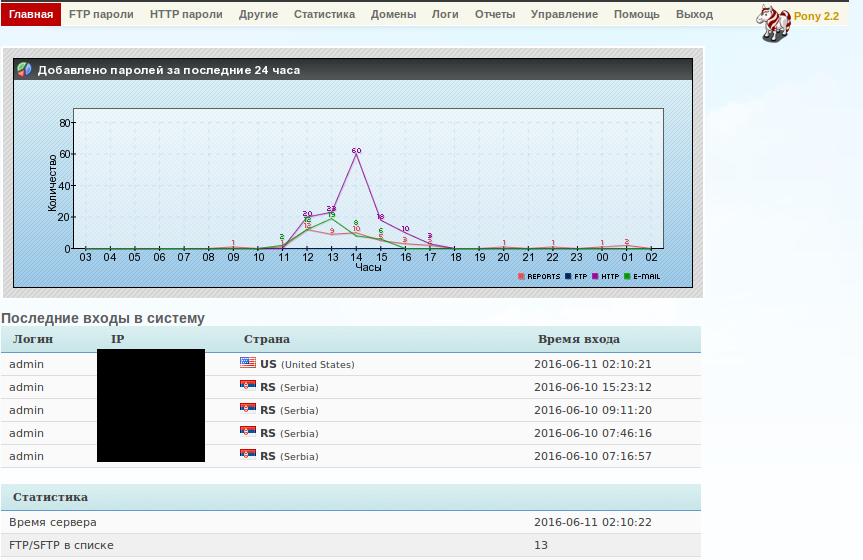
Task: Open the FTP пароли menu item
Action: [101, 14]
